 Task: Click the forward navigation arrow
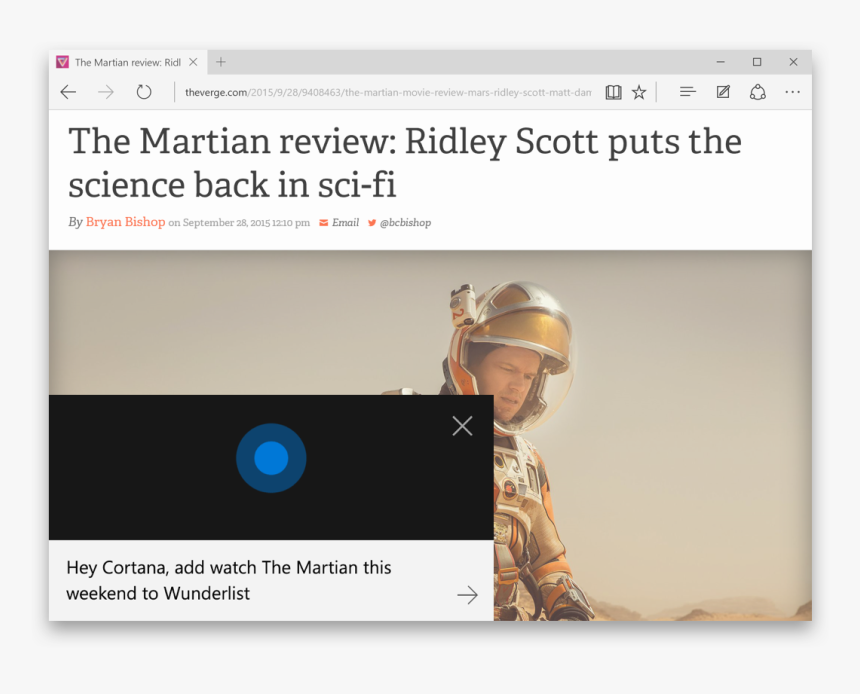pyautogui.click(x=106, y=92)
